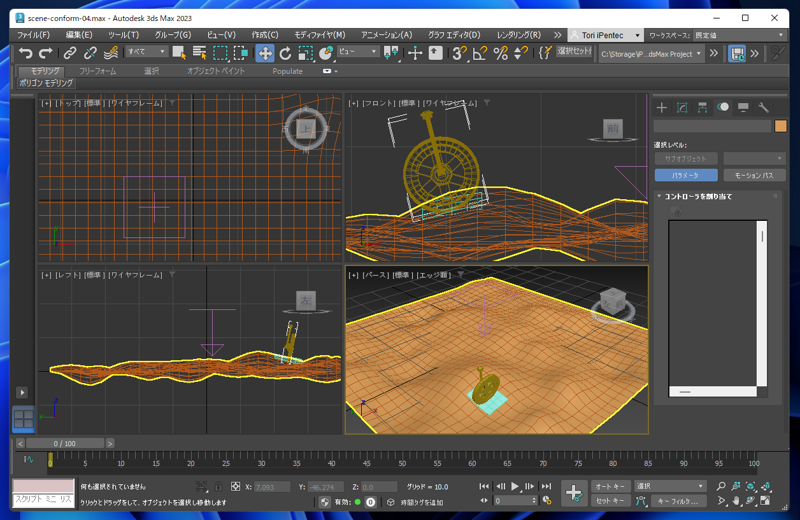
Task: Open the Tori iPentec user account dropdown
Action: [x=605, y=35]
